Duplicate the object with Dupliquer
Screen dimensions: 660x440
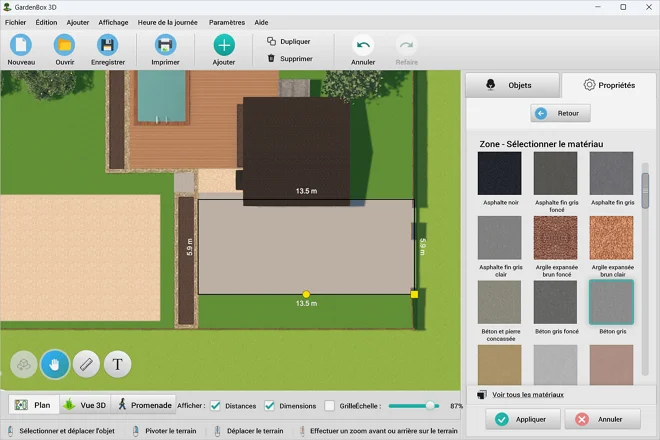pos(289,41)
